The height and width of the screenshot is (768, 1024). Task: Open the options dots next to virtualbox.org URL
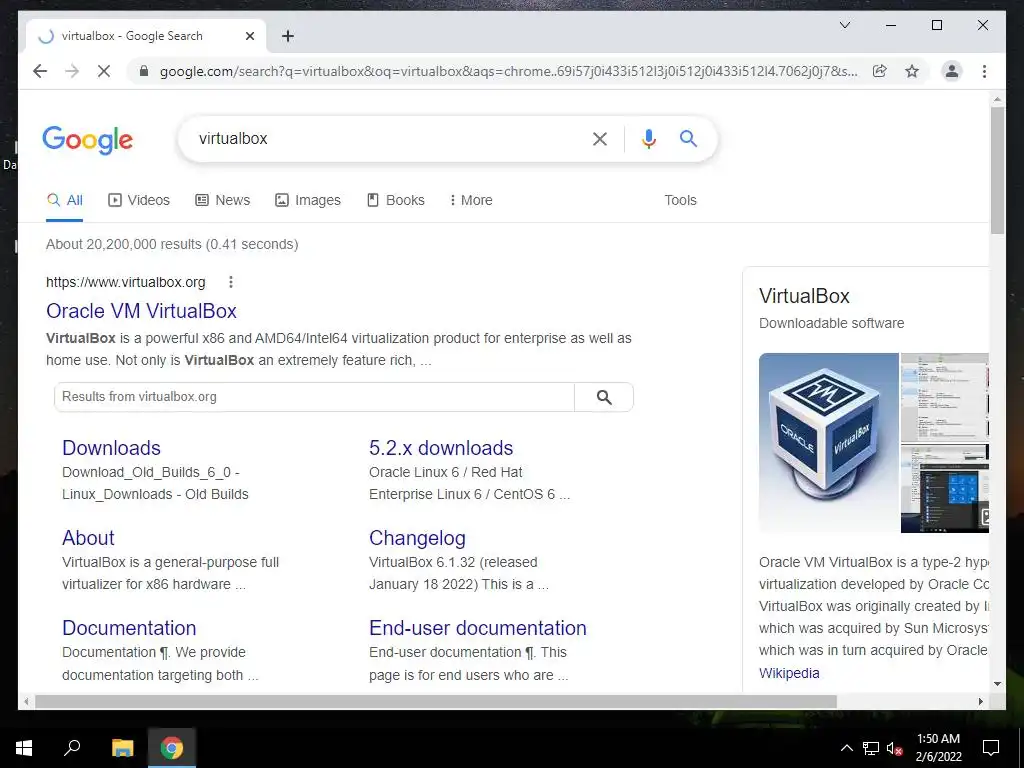[x=231, y=282]
